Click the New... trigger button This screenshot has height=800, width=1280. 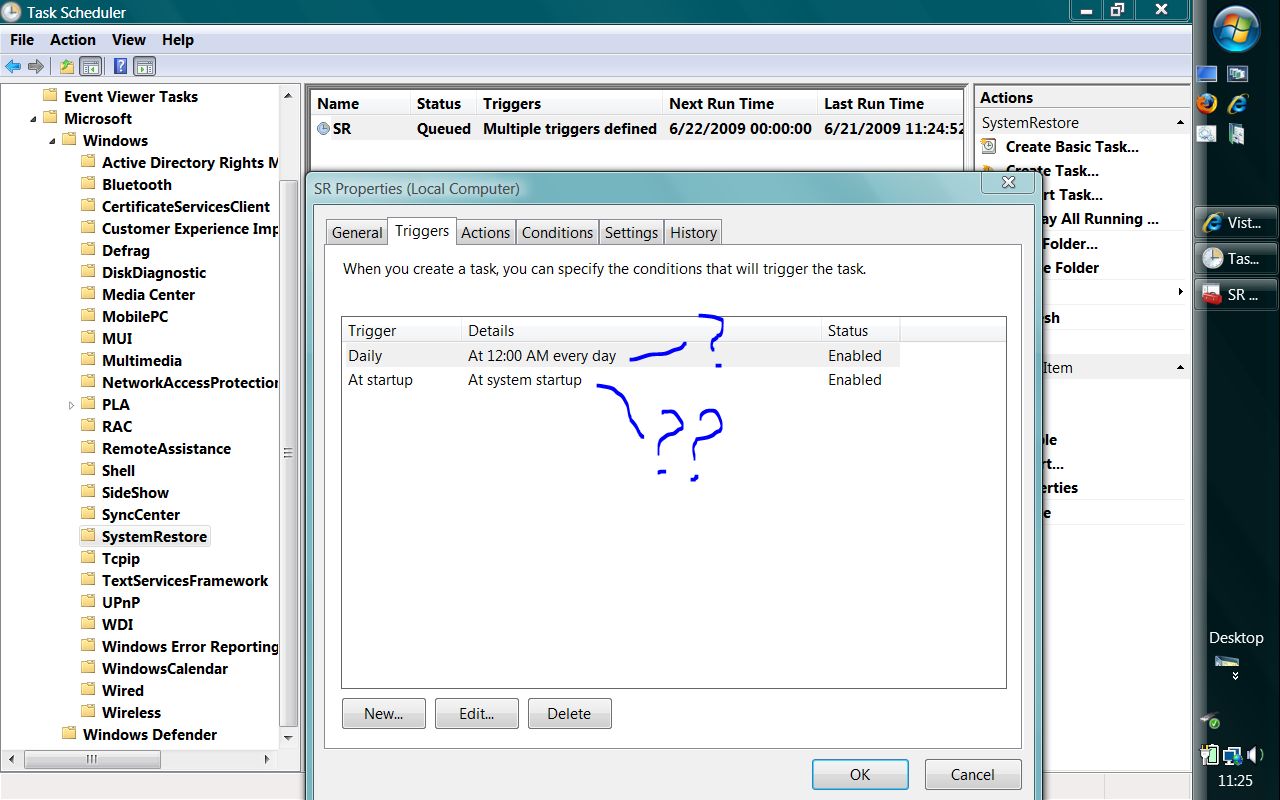point(384,714)
